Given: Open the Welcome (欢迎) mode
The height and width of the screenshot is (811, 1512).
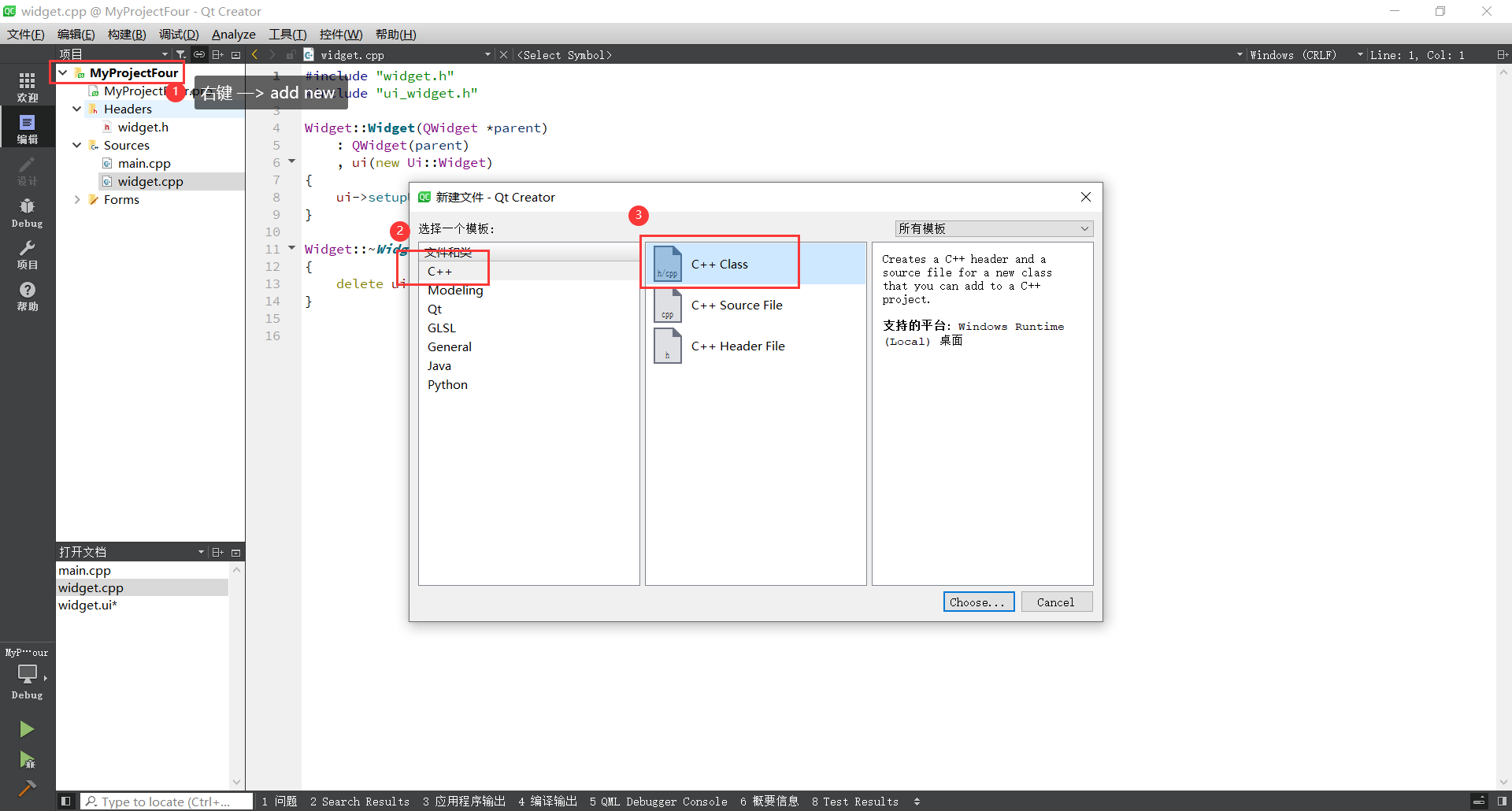Looking at the screenshot, I should [27, 87].
